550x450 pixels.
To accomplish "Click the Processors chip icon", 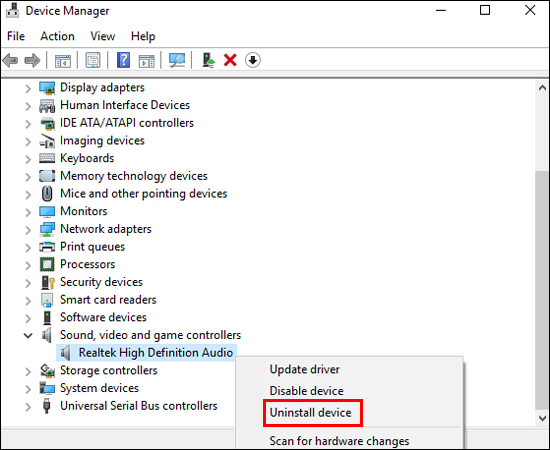I will coord(47,264).
